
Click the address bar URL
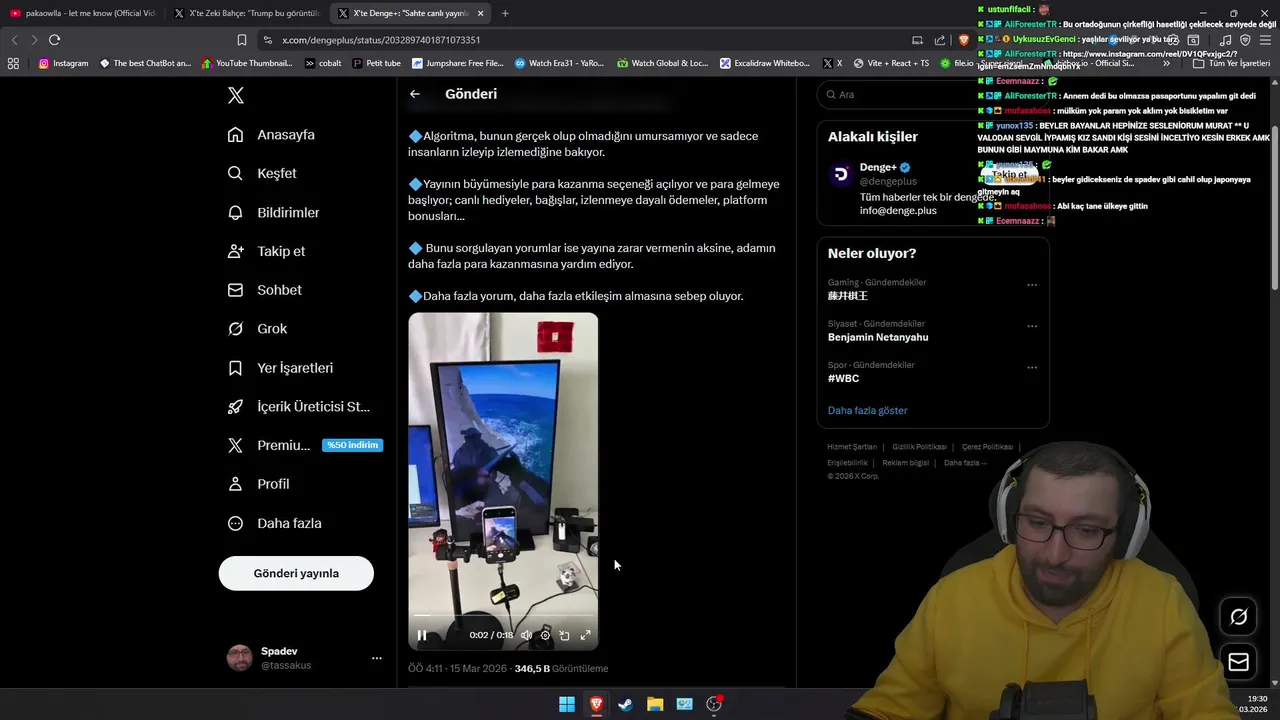(x=381, y=40)
